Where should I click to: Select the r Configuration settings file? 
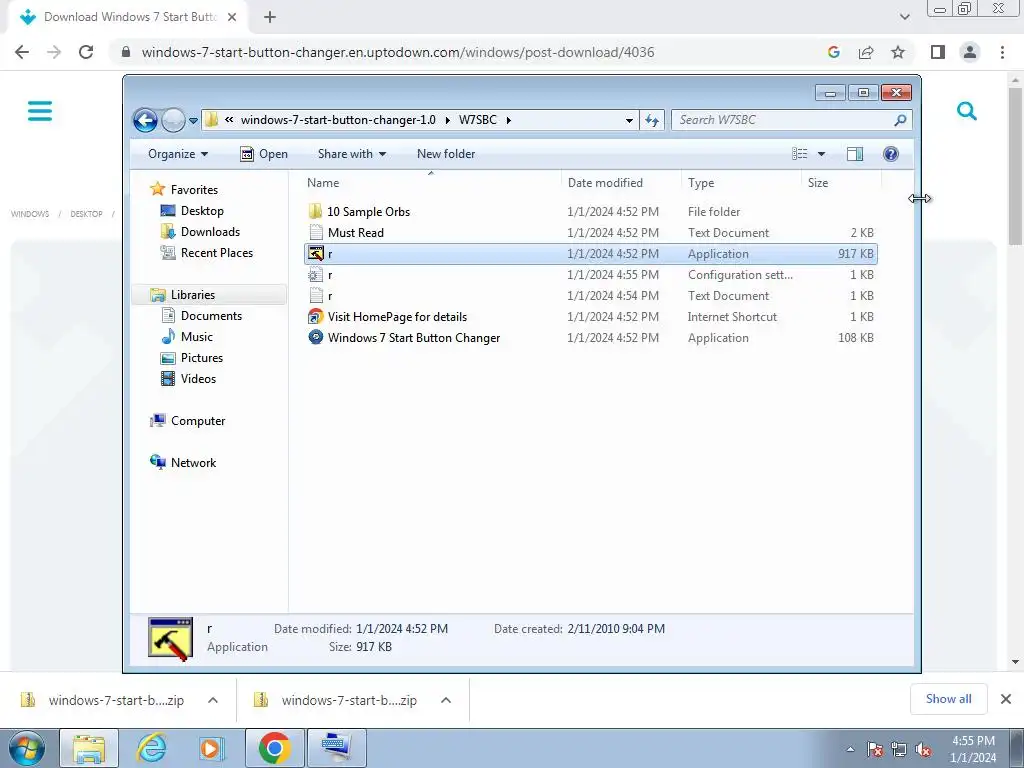591,275
